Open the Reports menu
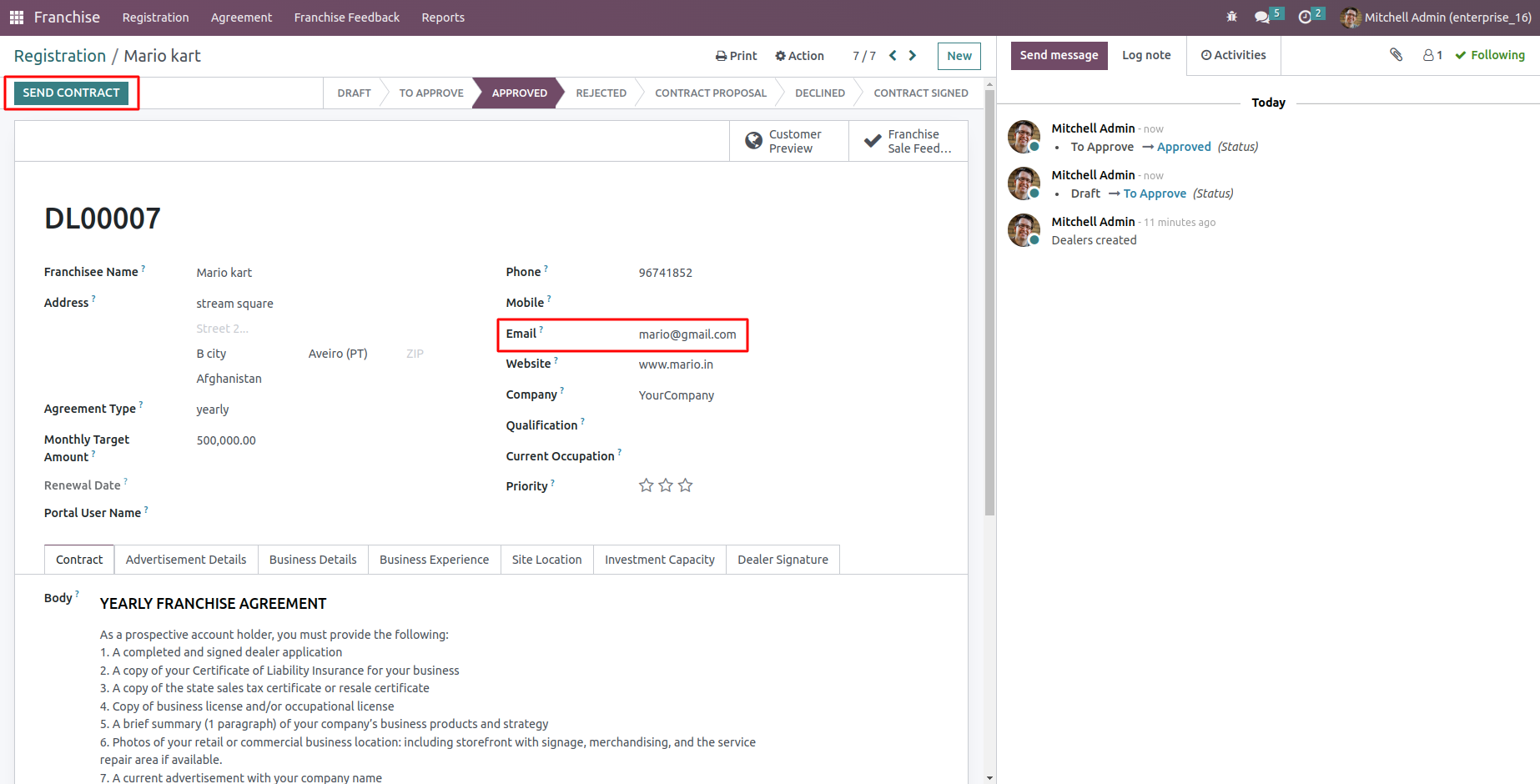The image size is (1540, 784). click(443, 18)
